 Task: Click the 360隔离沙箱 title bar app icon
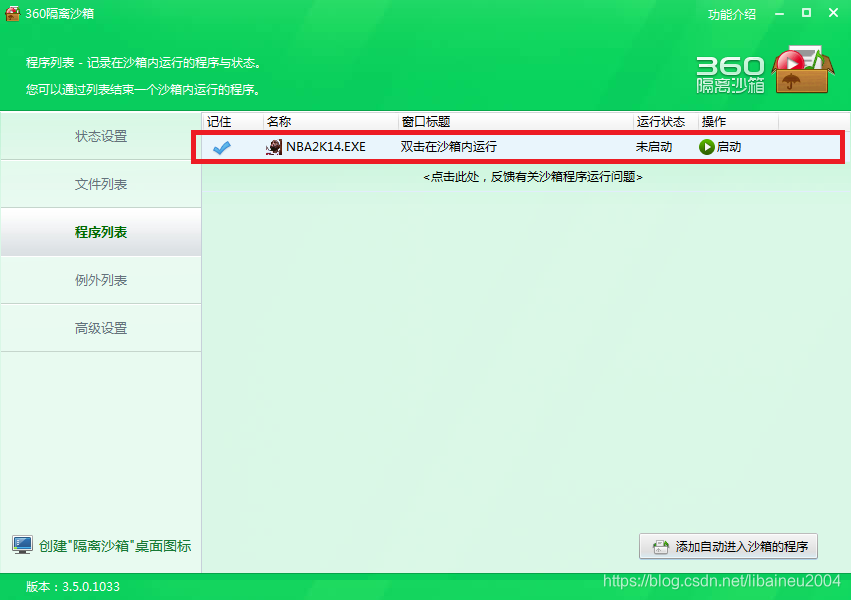(12, 13)
